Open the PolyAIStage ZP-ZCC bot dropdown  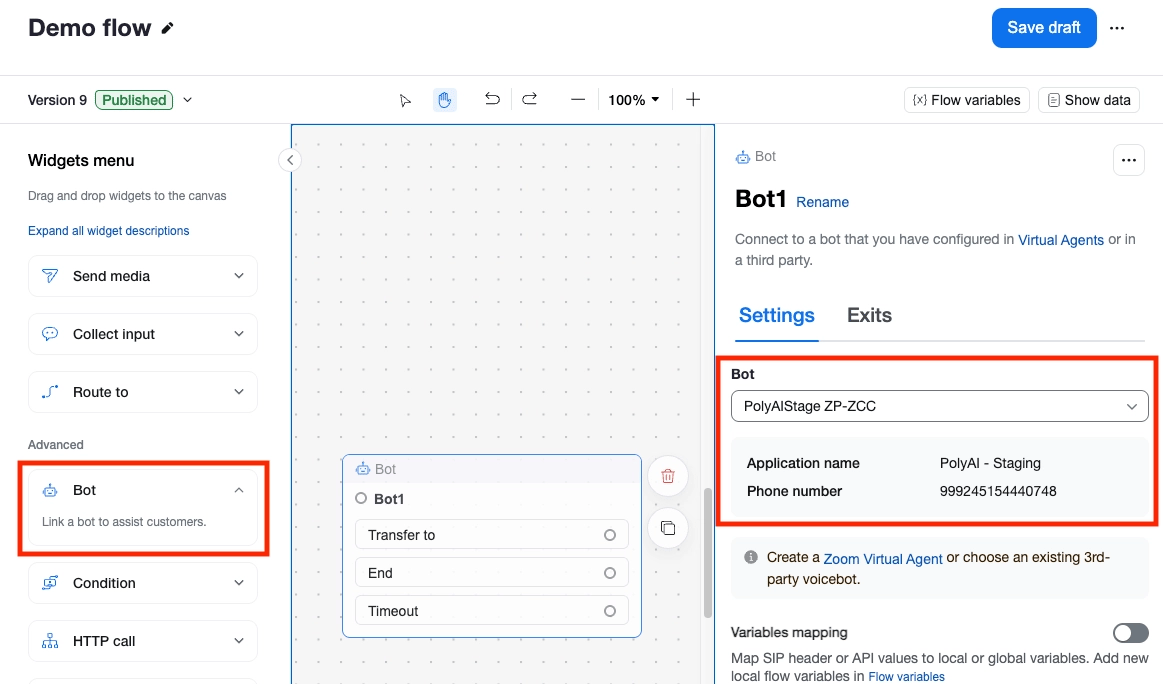click(939, 407)
